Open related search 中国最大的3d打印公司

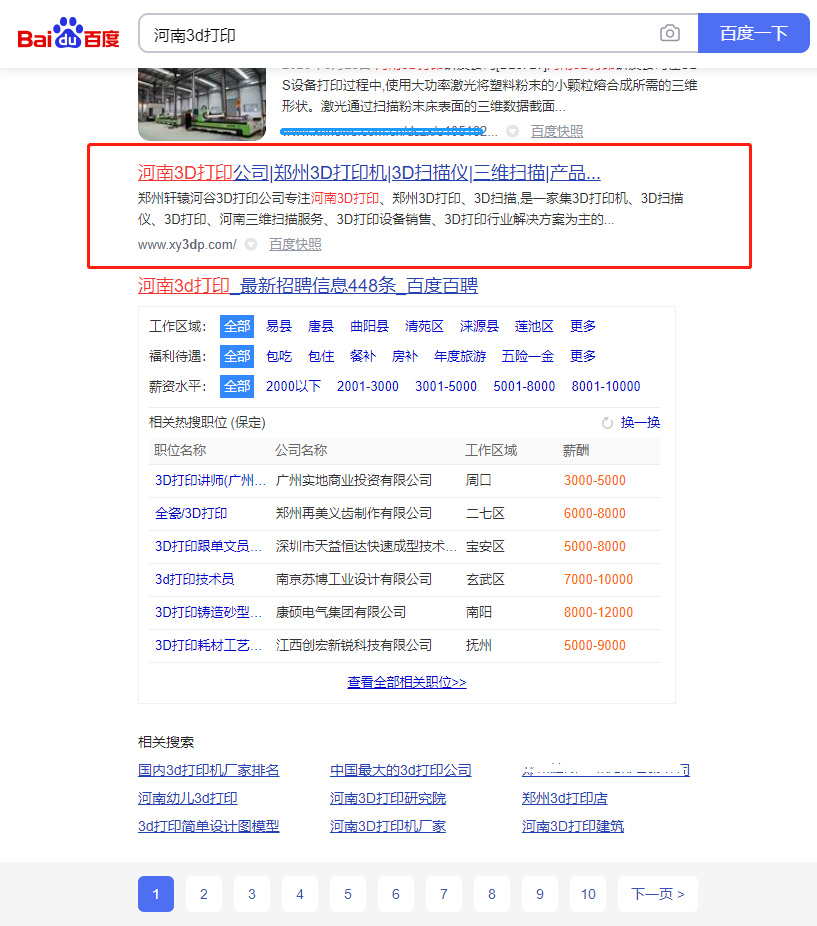pos(401,770)
